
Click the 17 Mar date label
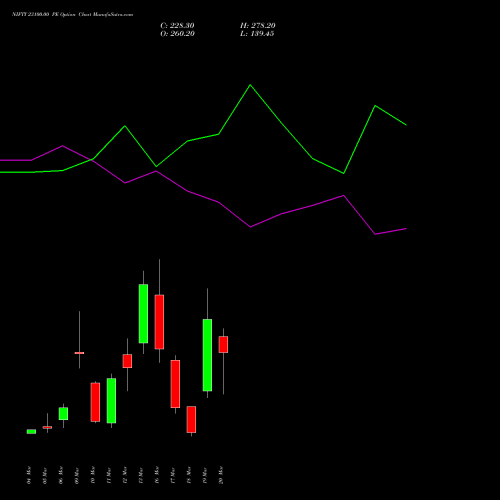173,475
